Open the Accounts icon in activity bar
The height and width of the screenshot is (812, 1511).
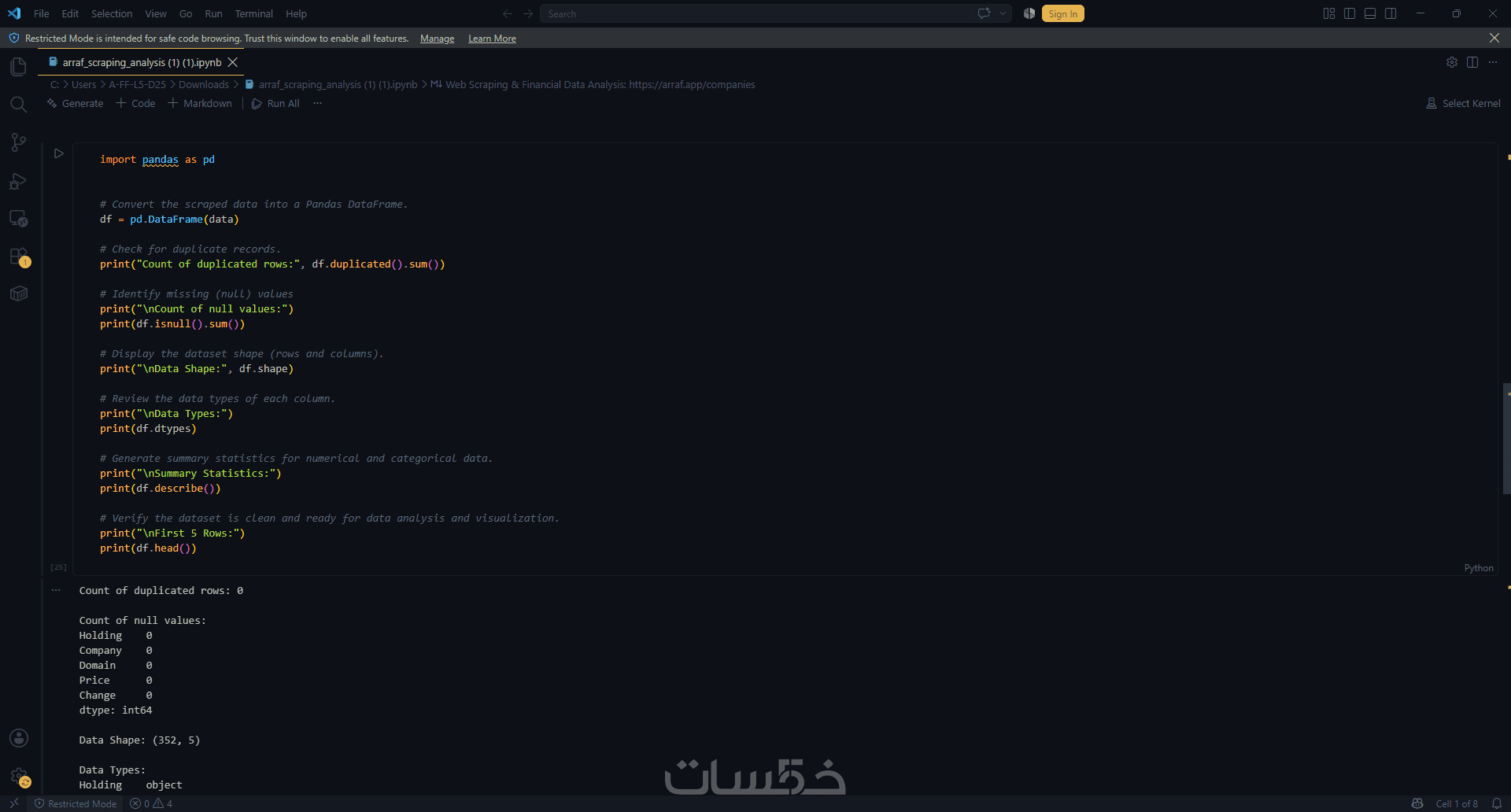click(19, 738)
